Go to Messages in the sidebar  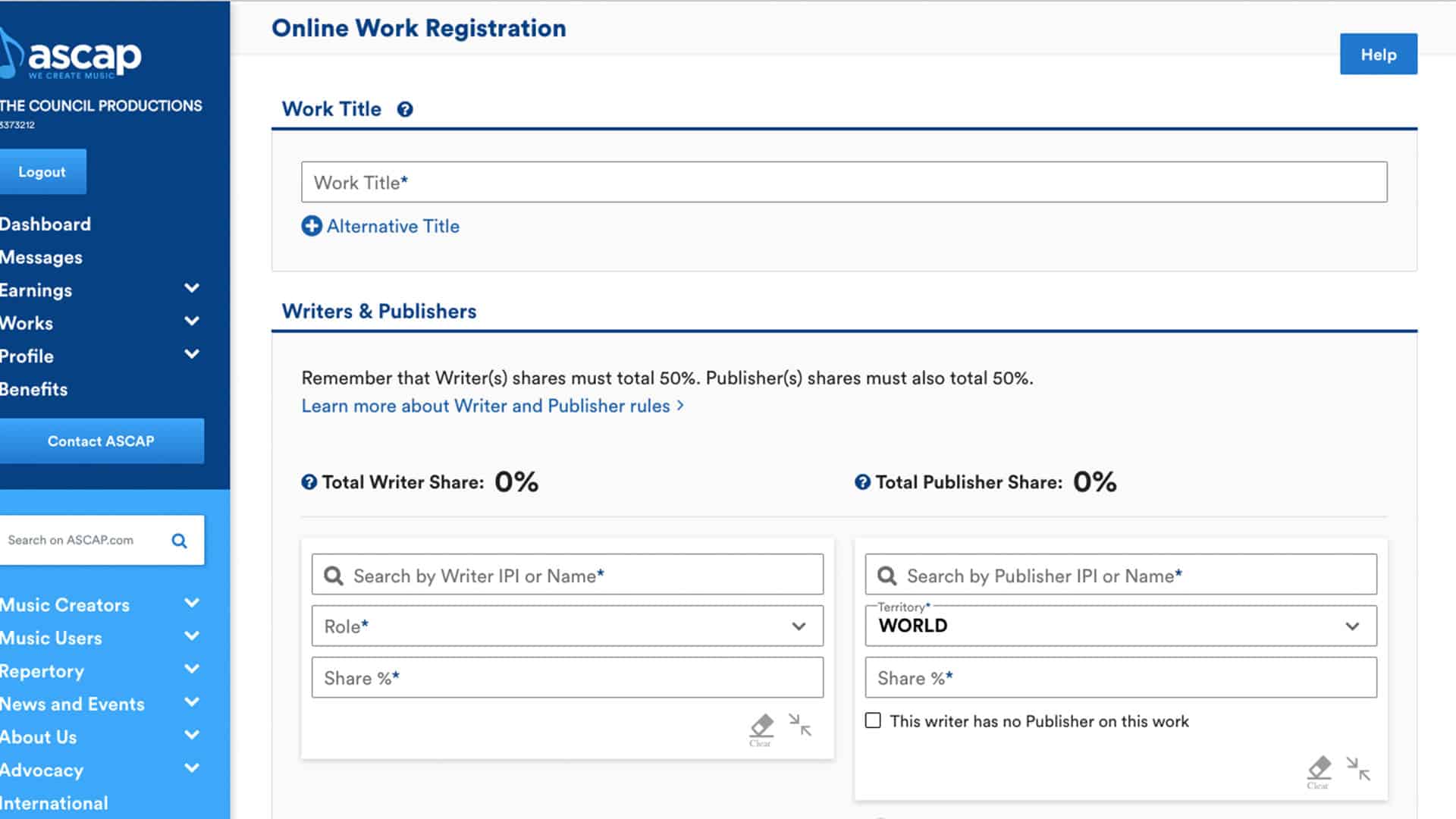(x=41, y=258)
